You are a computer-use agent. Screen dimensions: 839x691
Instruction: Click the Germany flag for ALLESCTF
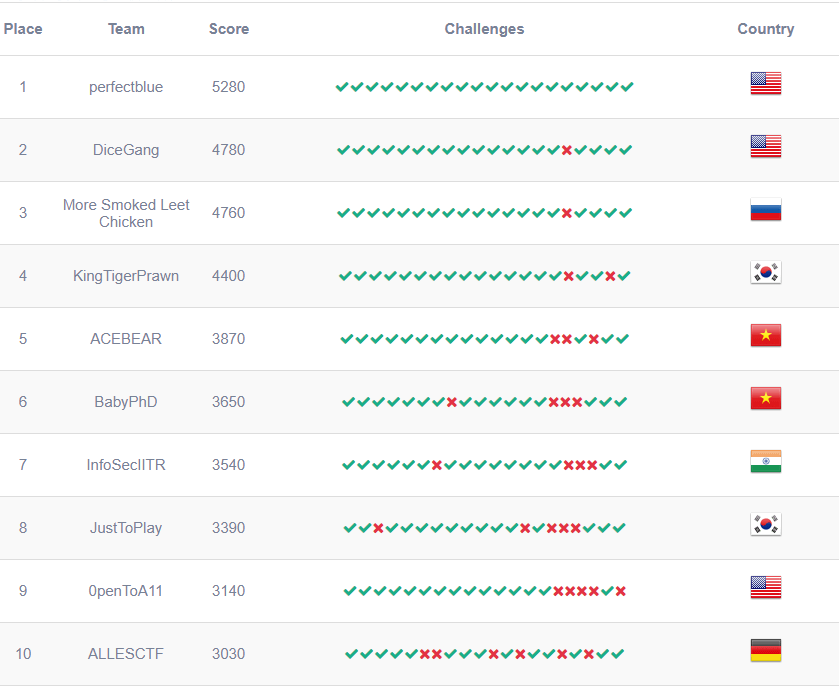(765, 650)
